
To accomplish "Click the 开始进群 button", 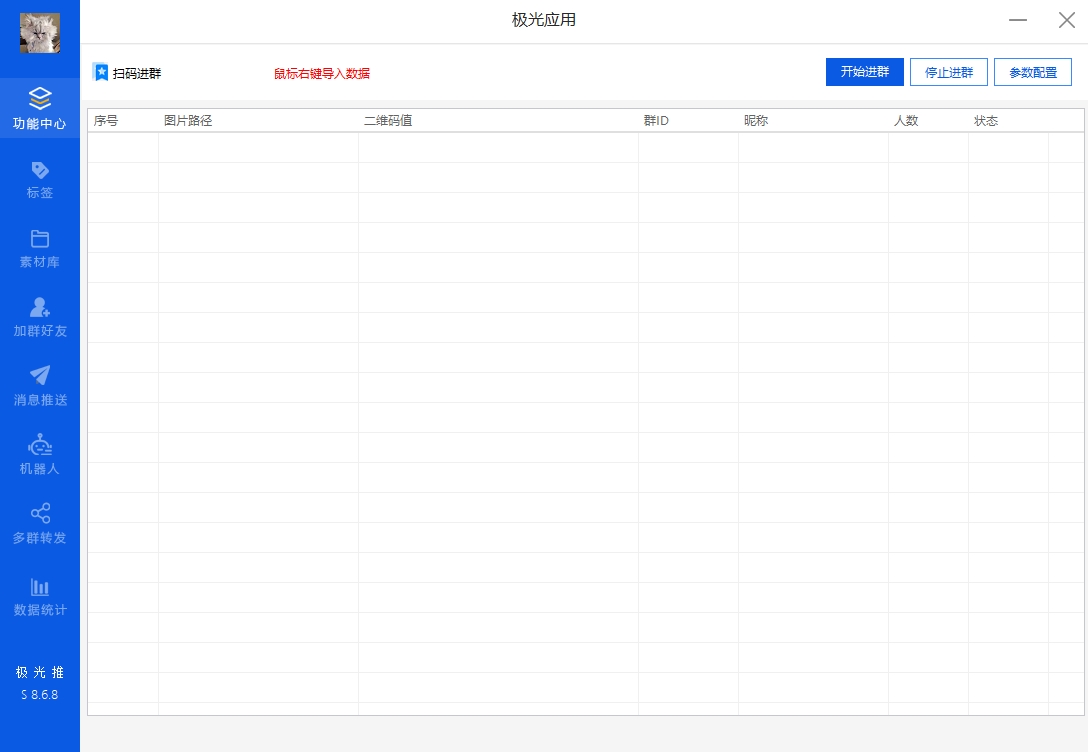I will point(865,72).
